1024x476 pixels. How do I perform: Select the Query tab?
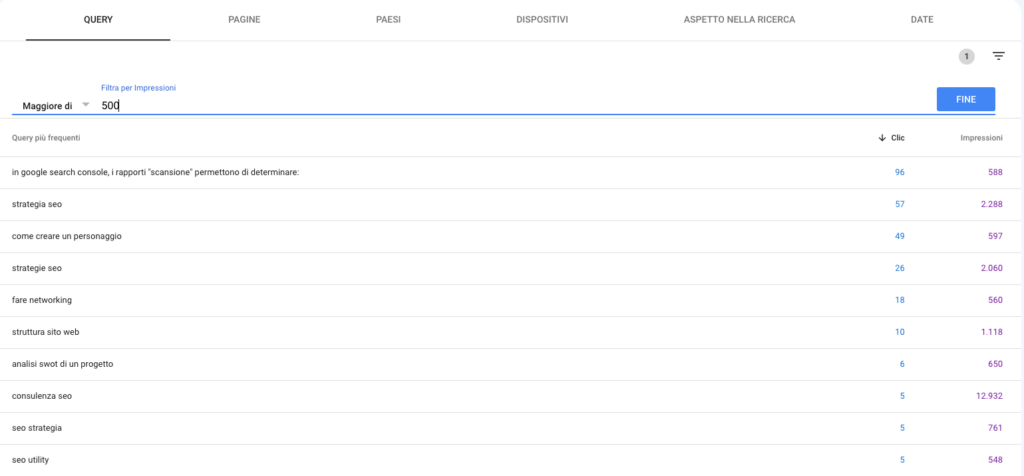click(x=98, y=20)
